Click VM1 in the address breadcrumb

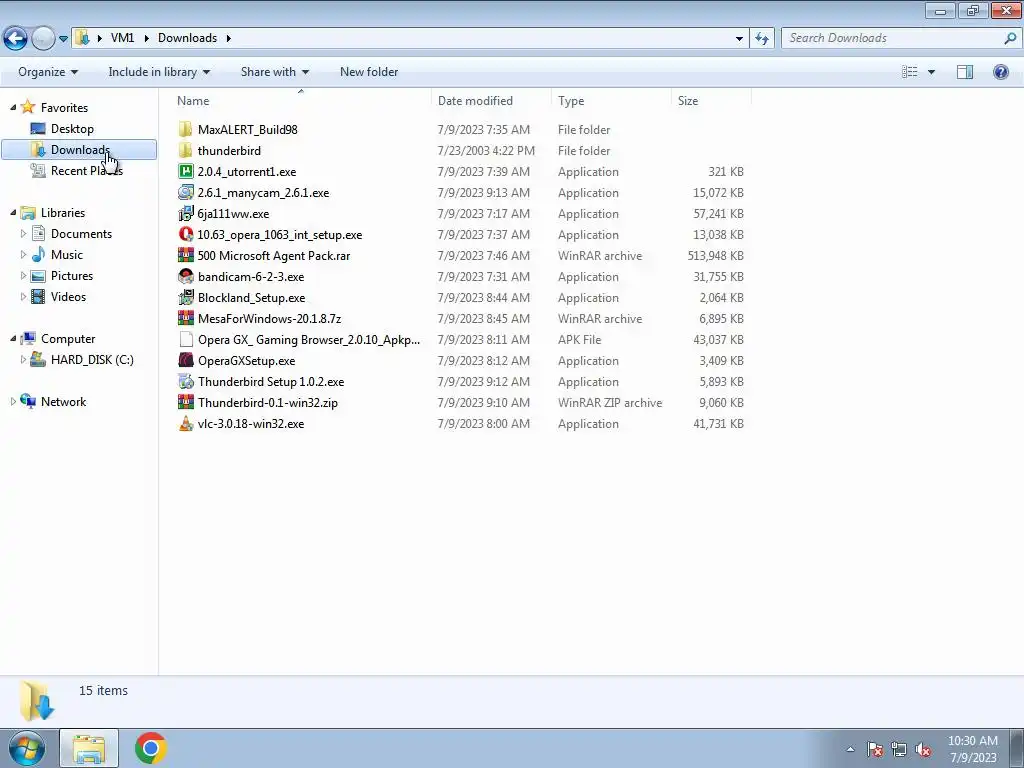pyautogui.click(x=122, y=38)
